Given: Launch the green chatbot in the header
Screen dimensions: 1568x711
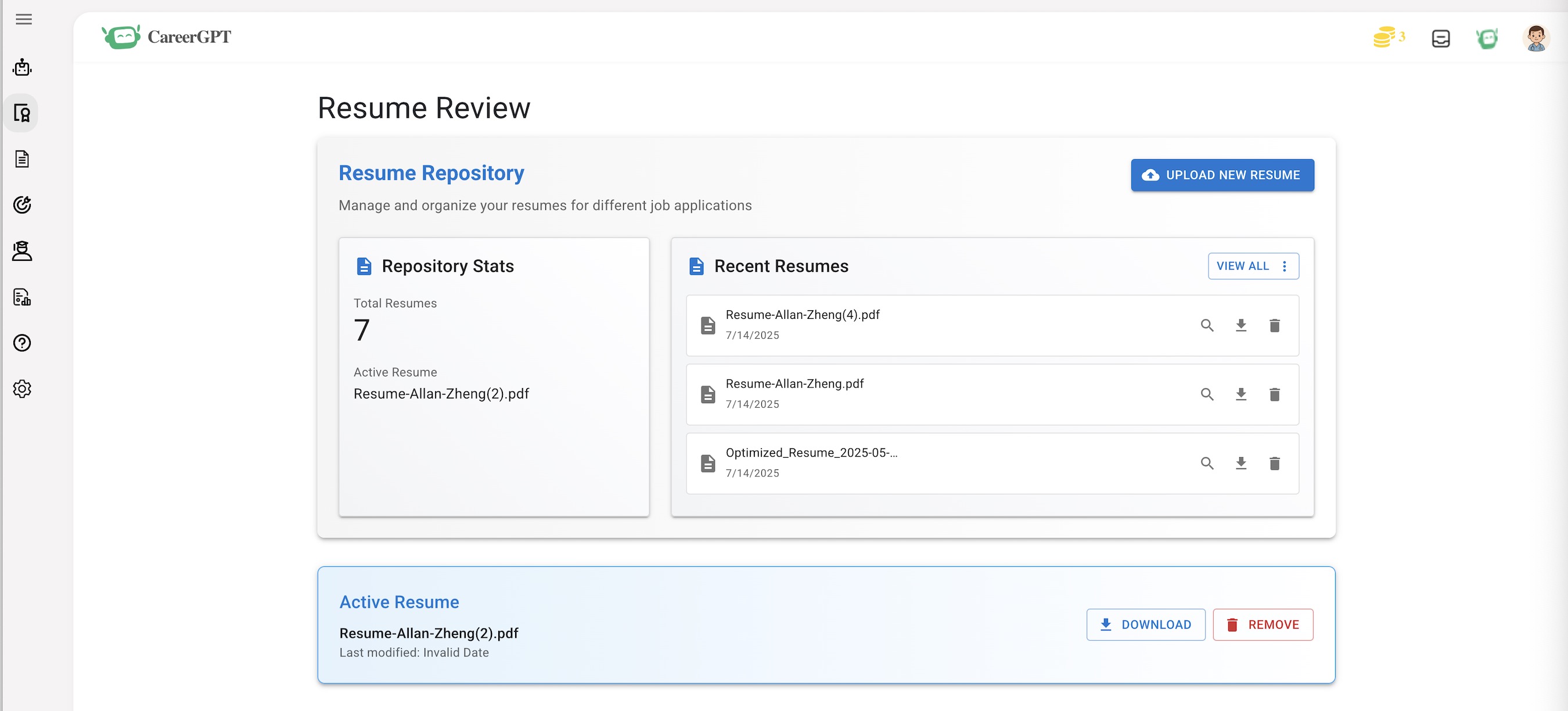Looking at the screenshot, I should [x=1487, y=38].
